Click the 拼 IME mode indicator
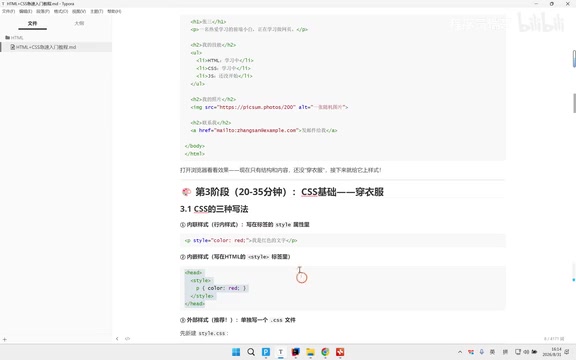The height and width of the screenshot is (360, 576). click(505, 352)
